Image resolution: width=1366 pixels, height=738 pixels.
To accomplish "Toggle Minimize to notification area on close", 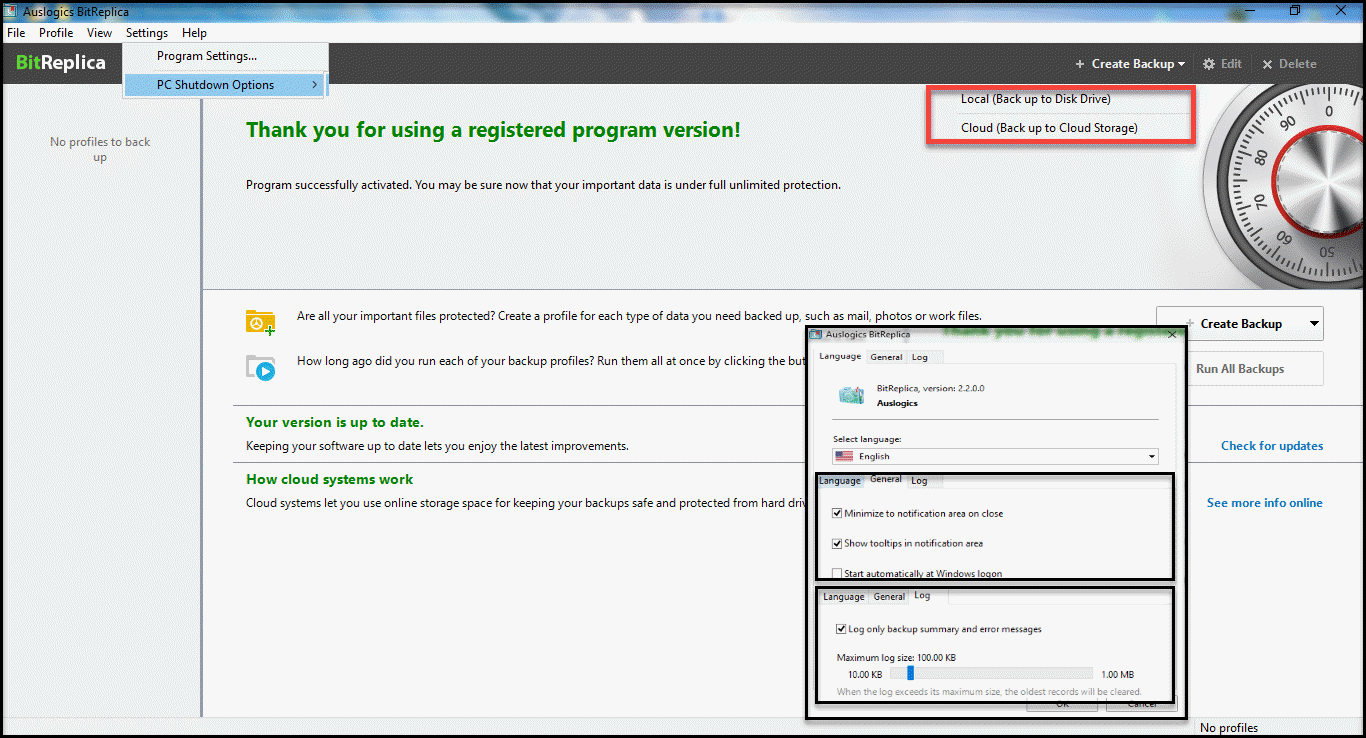I will pos(837,513).
